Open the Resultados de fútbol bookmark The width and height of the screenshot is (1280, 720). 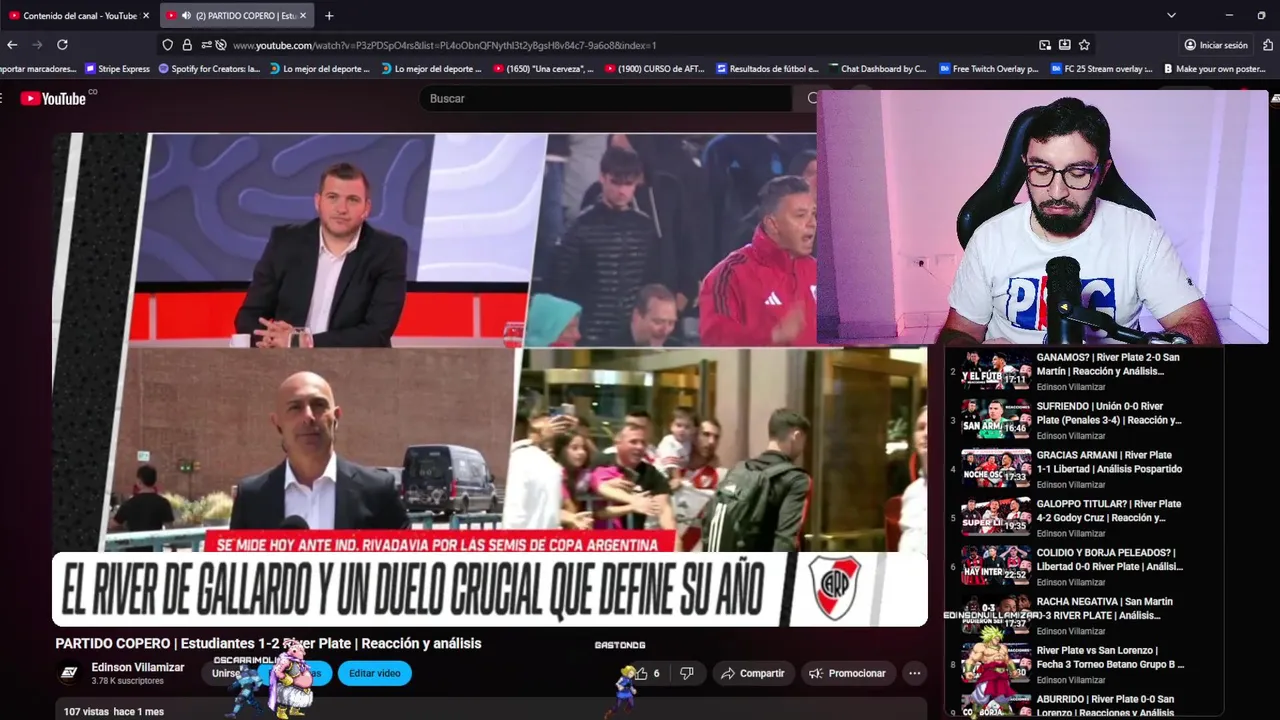pos(768,69)
